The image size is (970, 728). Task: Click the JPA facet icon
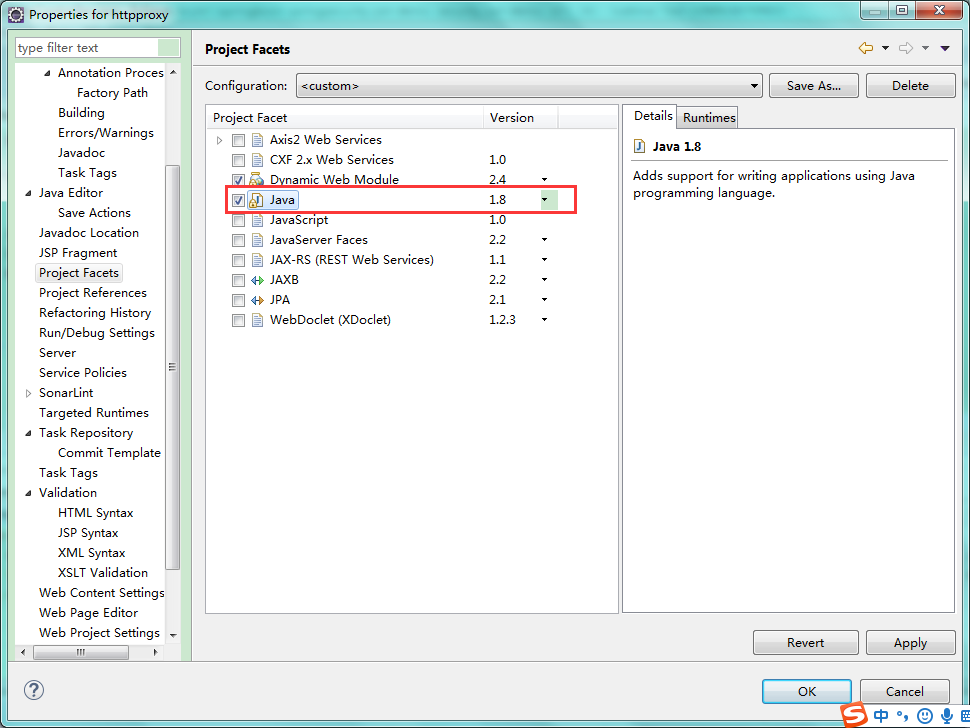point(257,300)
